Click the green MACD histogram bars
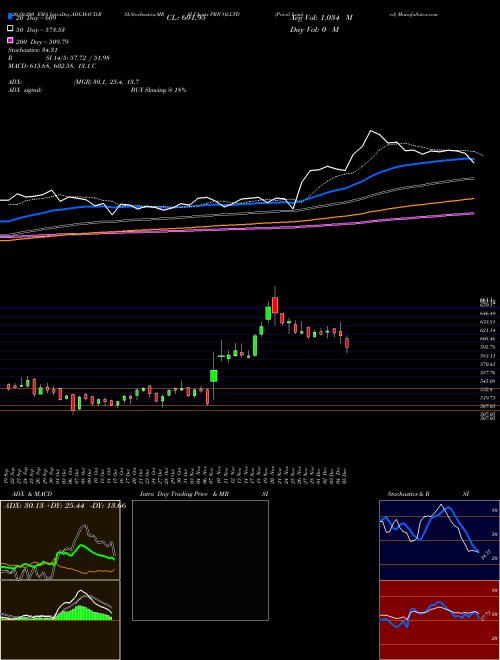The image size is (500, 660). (82, 613)
